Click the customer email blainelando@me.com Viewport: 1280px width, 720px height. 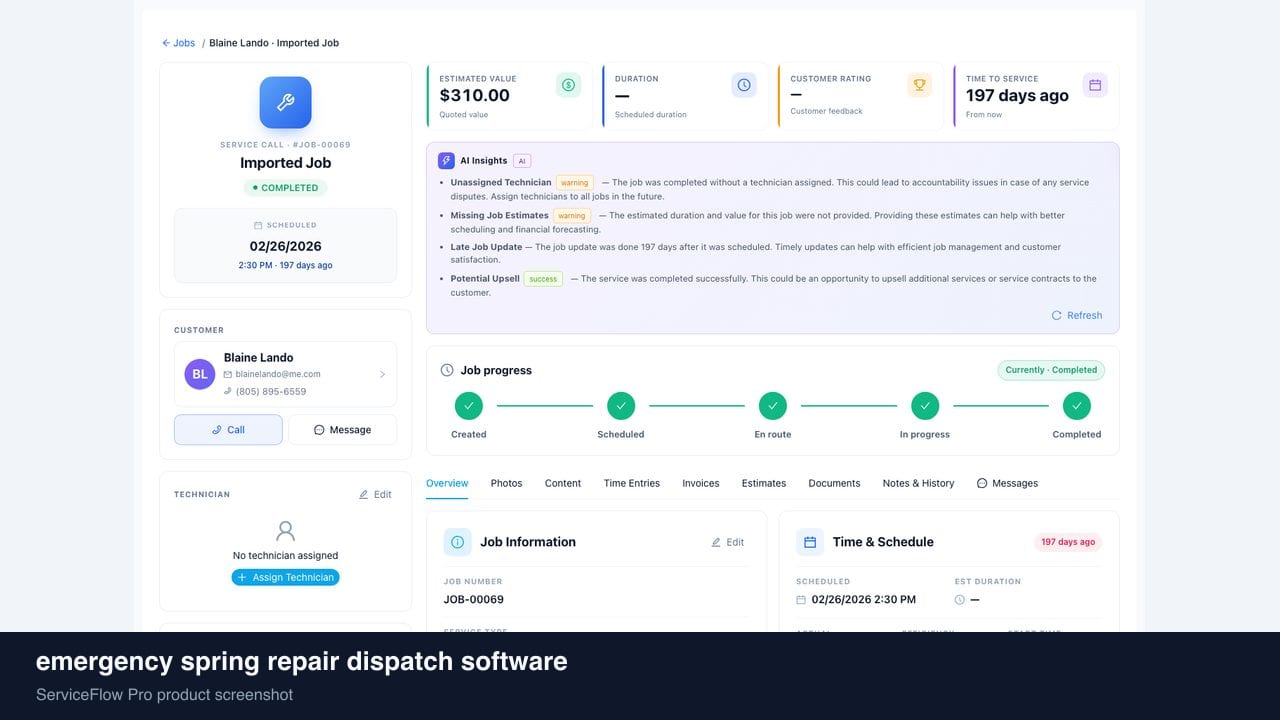(278, 374)
